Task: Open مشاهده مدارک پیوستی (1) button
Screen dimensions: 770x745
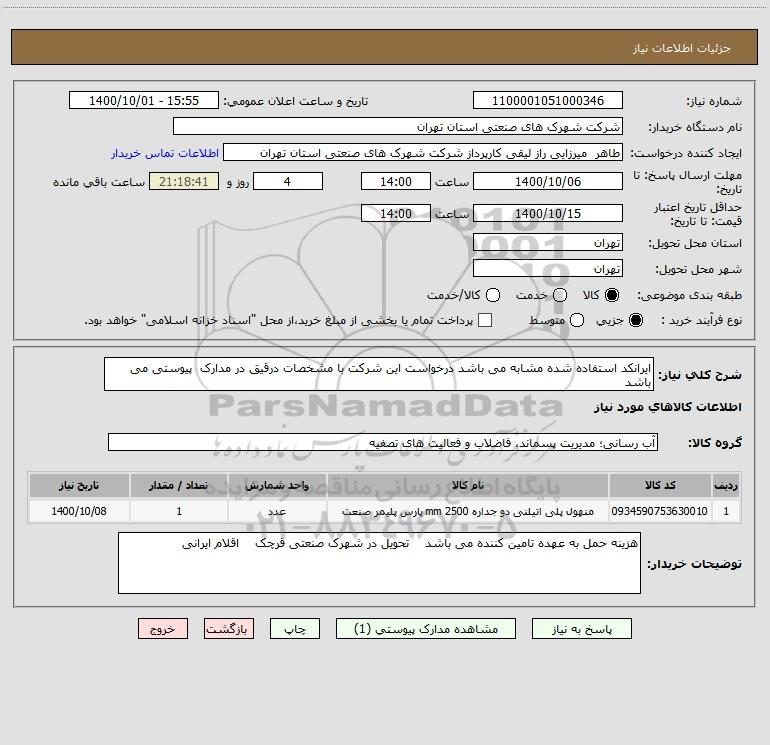Action: (x=426, y=629)
